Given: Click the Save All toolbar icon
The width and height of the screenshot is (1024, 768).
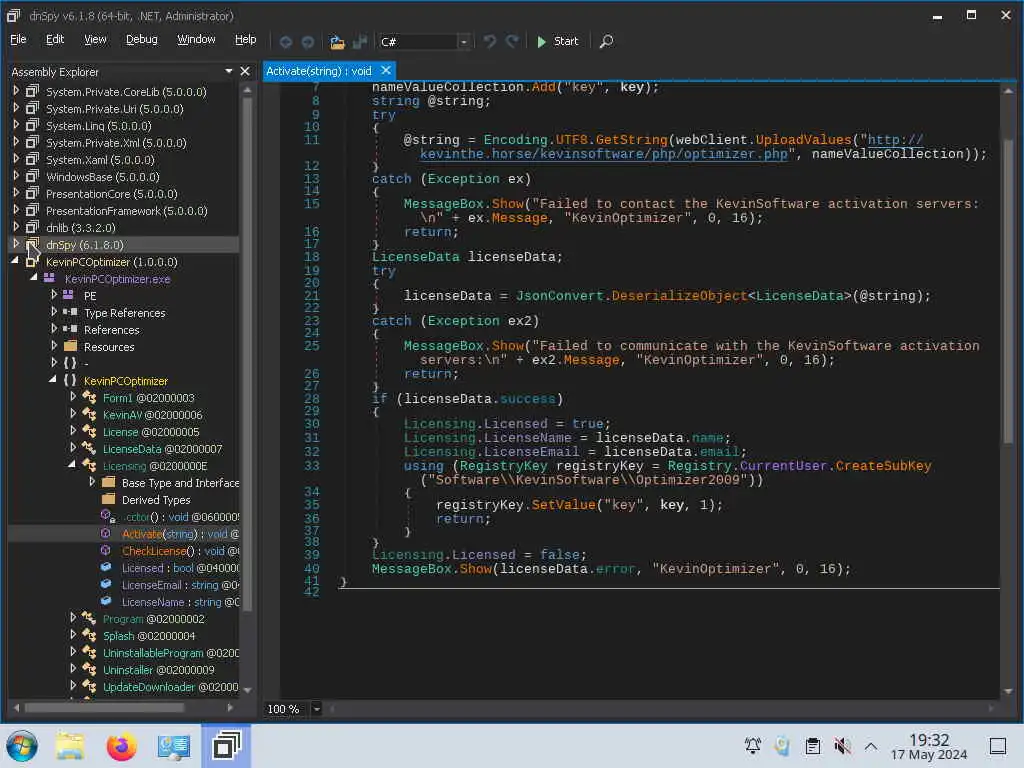Looking at the screenshot, I should [x=360, y=42].
